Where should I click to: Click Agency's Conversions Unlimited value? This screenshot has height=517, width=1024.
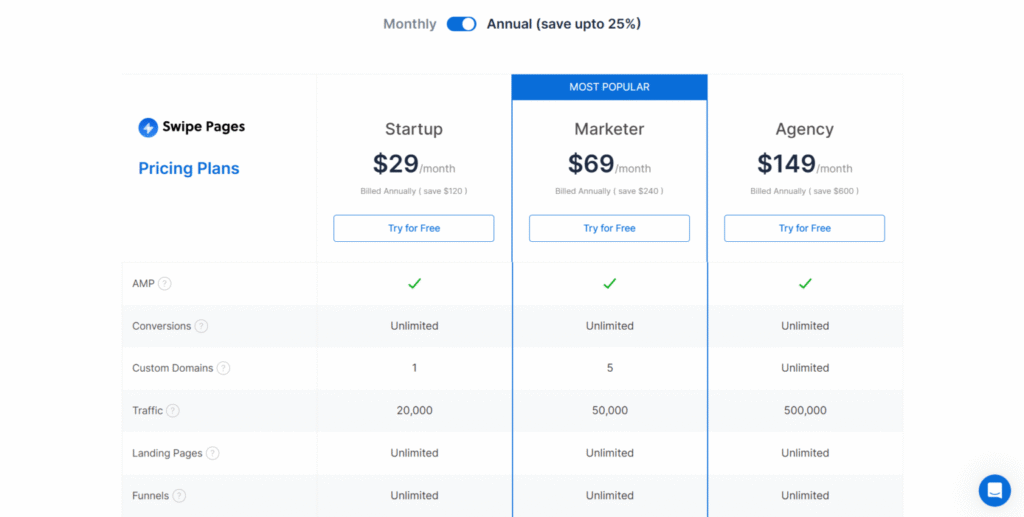(x=805, y=326)
